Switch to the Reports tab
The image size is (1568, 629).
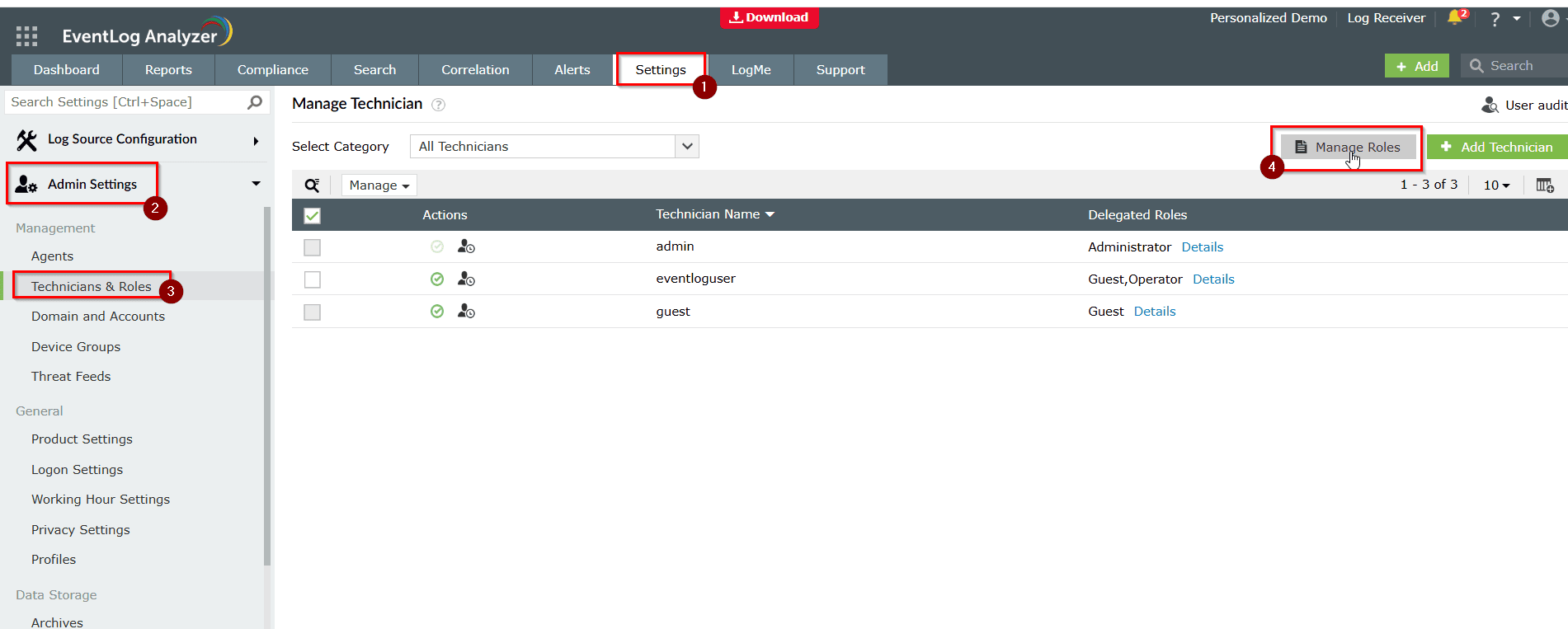[168, 70]
